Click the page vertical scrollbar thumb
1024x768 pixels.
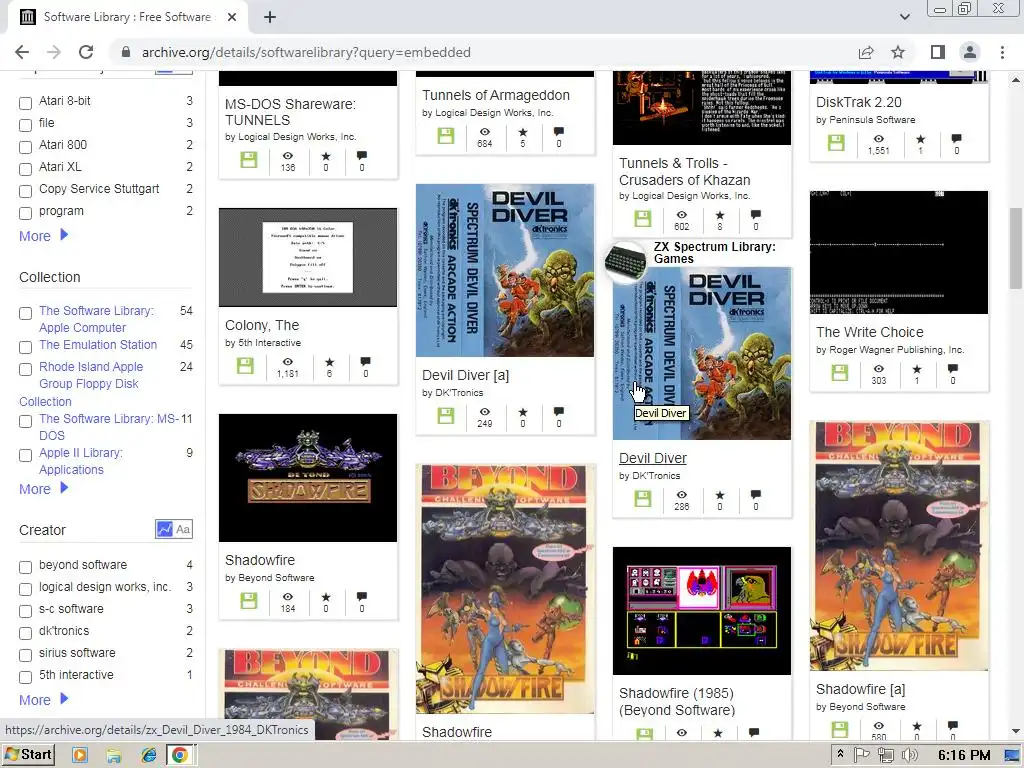[x=1016, y=248]
